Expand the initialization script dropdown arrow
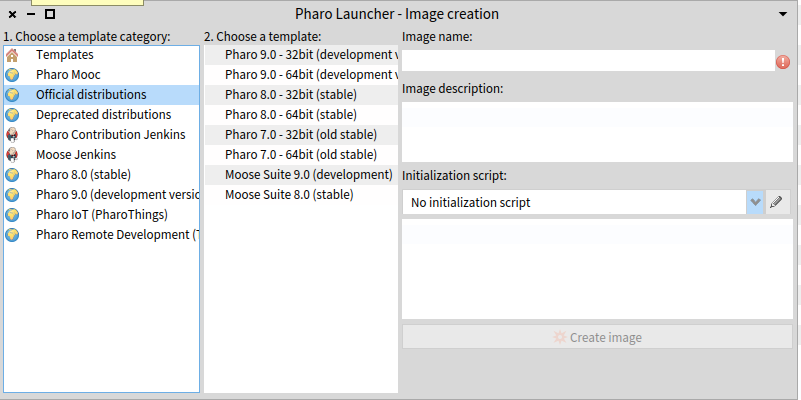The width and height of the screenshot is (801, 400). pyautogui.click(x=755, y=202)
